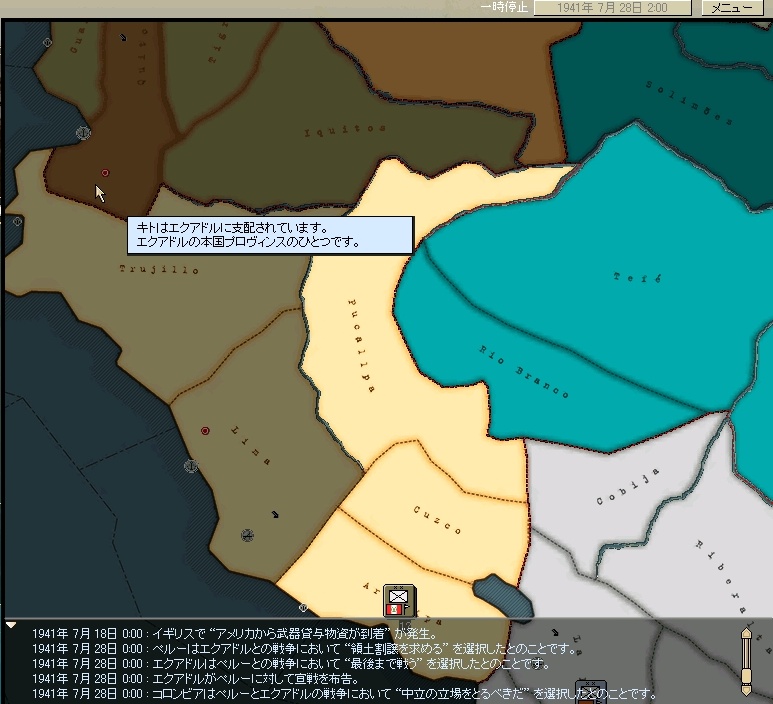773x704 pixels.
Task: Click the black arrow marker east of Lake Titicaca
Action: (x=555, y=633)
